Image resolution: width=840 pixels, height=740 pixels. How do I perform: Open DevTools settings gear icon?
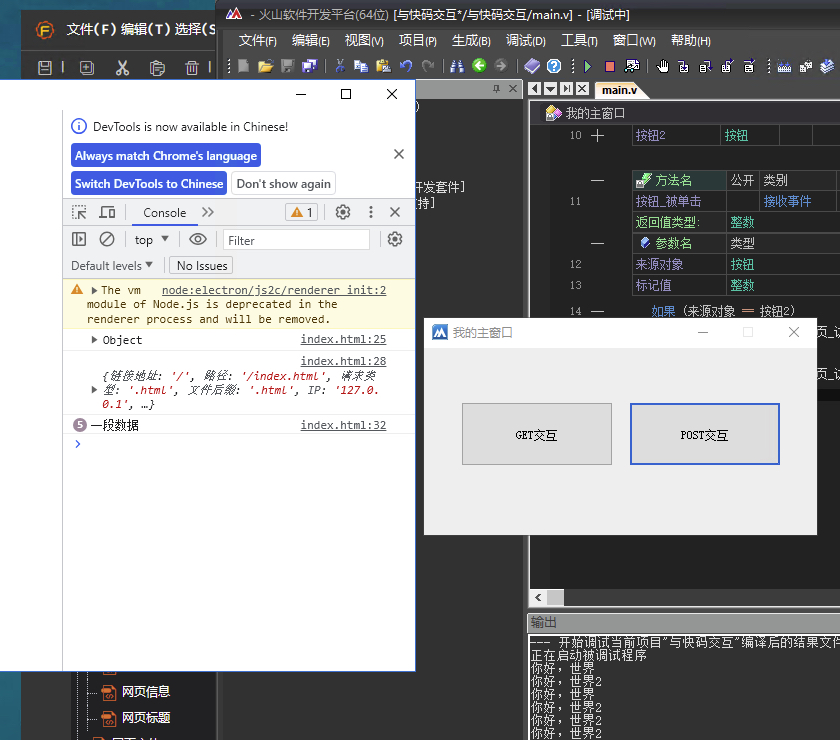point(343,212)
